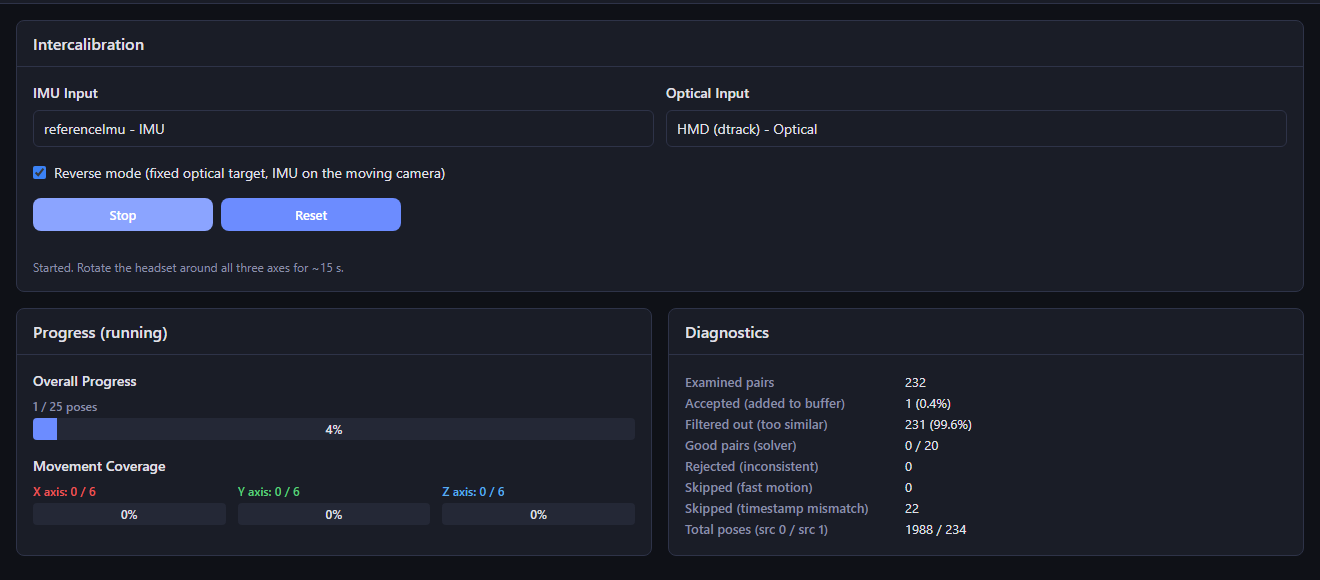The width and height of the screenshot is (1320, 580).
Task: Click the Diagnostics panel title
Action: pos(727,333)
